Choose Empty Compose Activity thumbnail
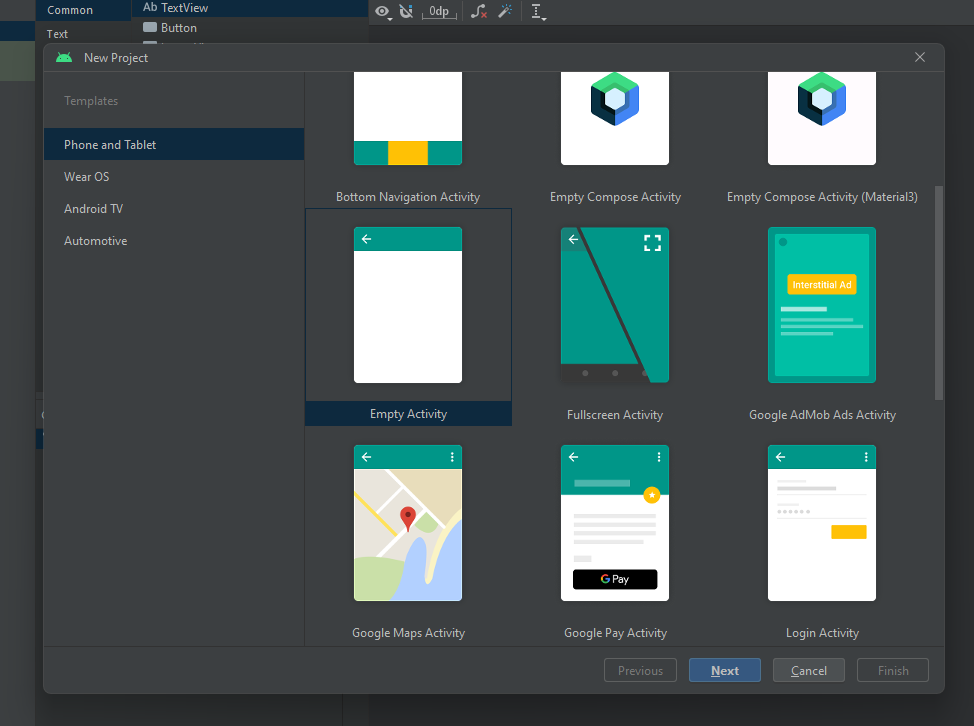The height and width of the screenshot is (726, 974). pos(615,118)
